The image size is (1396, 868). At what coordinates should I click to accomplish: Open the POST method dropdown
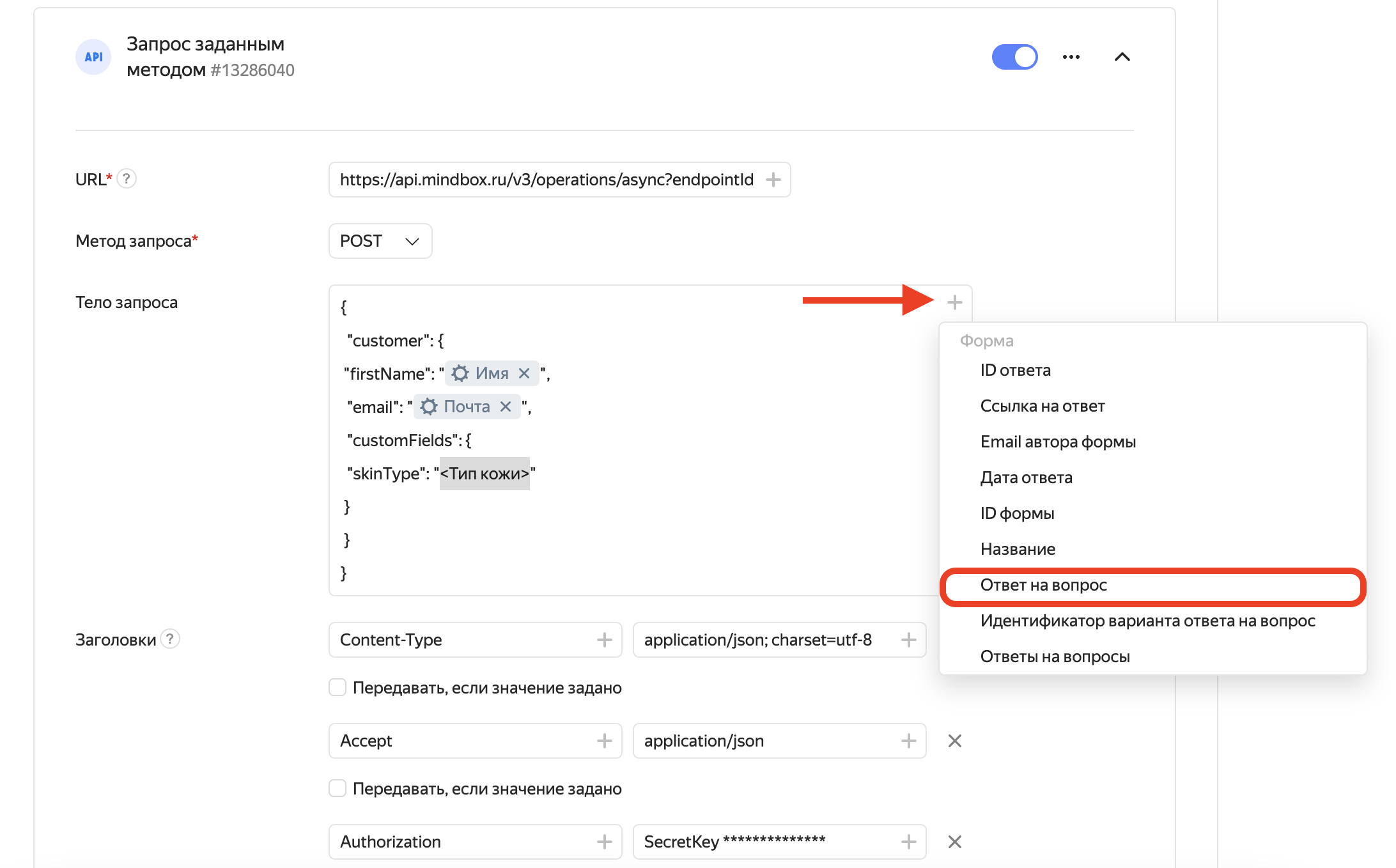380,241
